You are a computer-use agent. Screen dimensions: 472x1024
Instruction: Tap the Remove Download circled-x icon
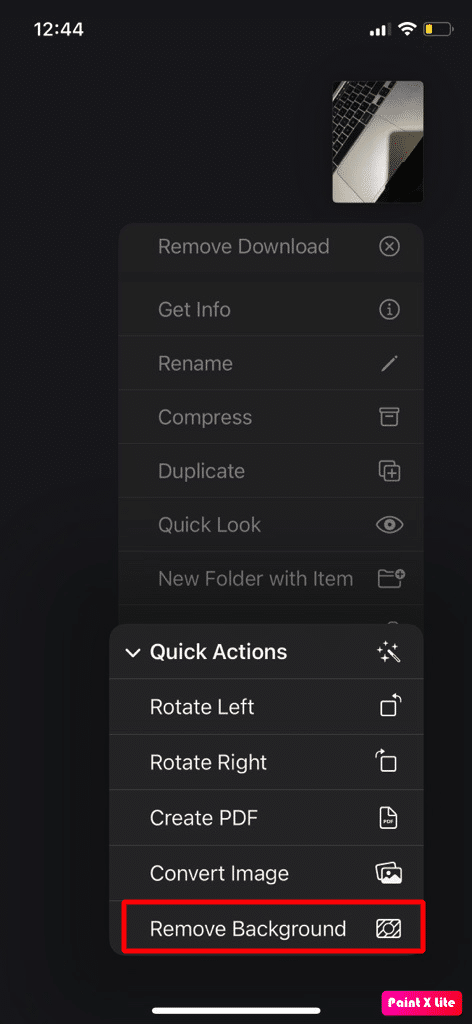(x=390, y=247)
